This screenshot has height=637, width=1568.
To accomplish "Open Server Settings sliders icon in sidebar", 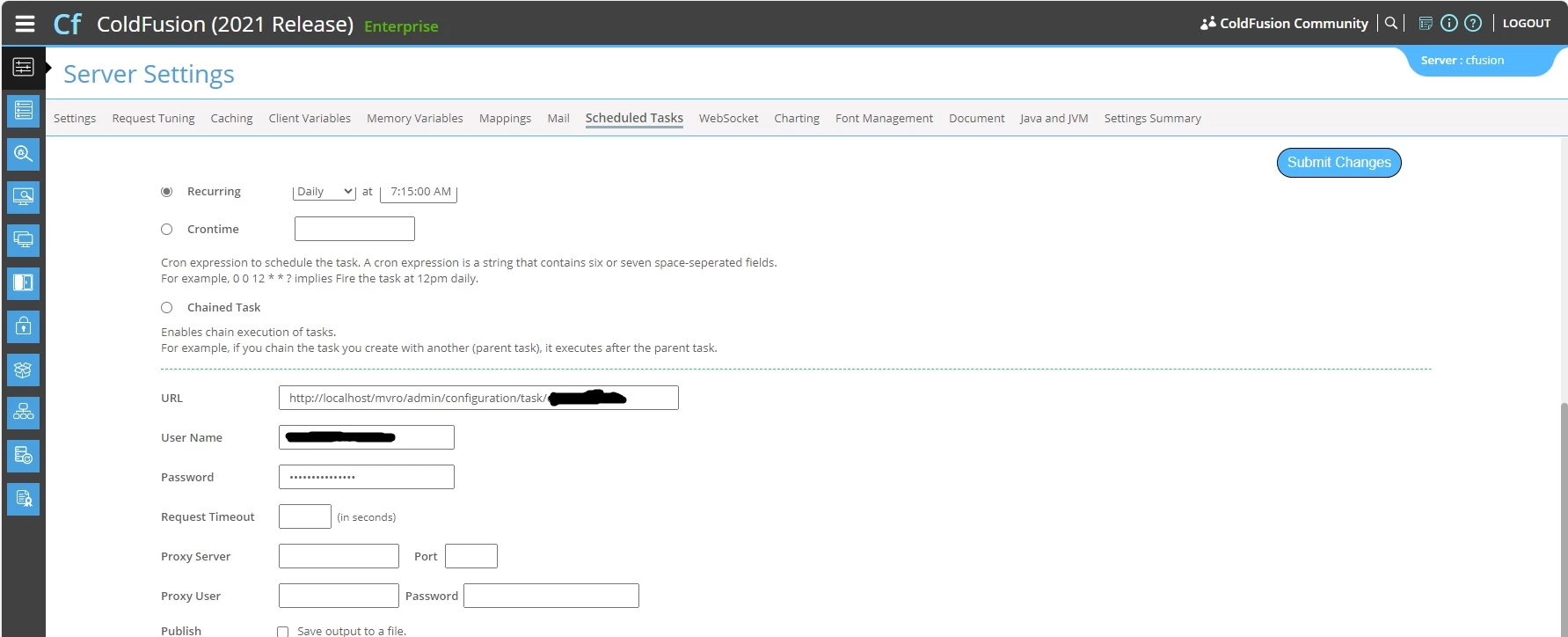I will coord(24,67).
